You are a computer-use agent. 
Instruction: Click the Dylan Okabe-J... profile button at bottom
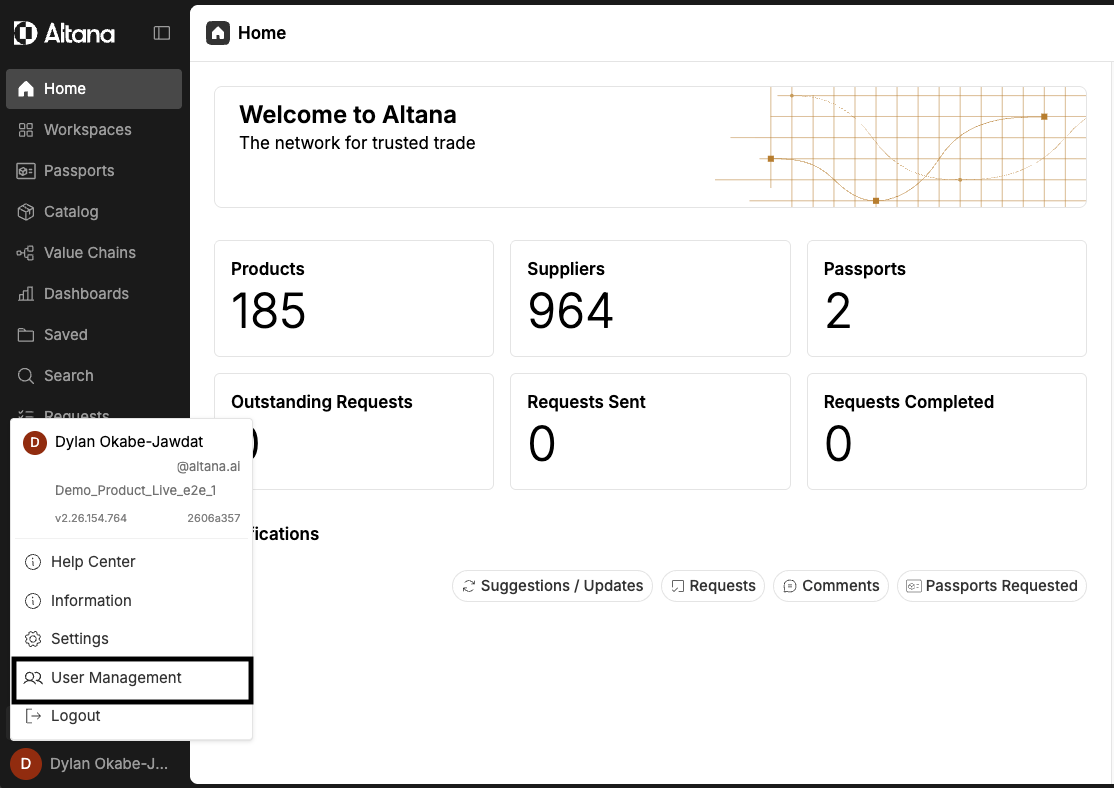(94, 764)
